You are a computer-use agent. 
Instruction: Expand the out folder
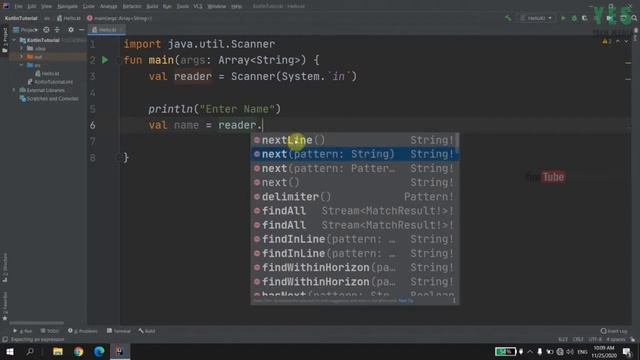tap(22, 57)
